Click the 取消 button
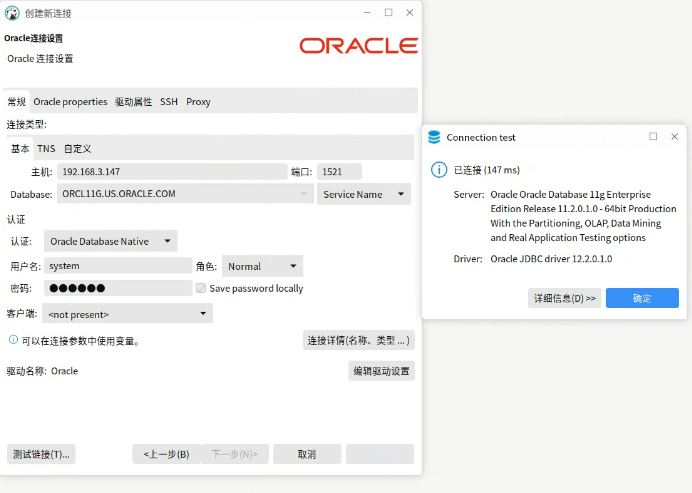 pyautogui.click(x=307, y=454)
